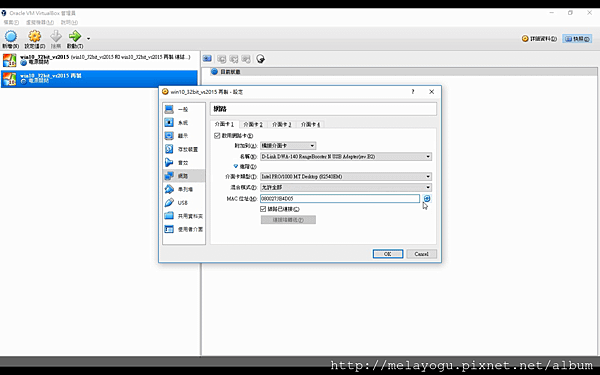Click the Snapshots (快照) button at top right
This screenshot has width=600, height=375.
(x=577, y=39)
